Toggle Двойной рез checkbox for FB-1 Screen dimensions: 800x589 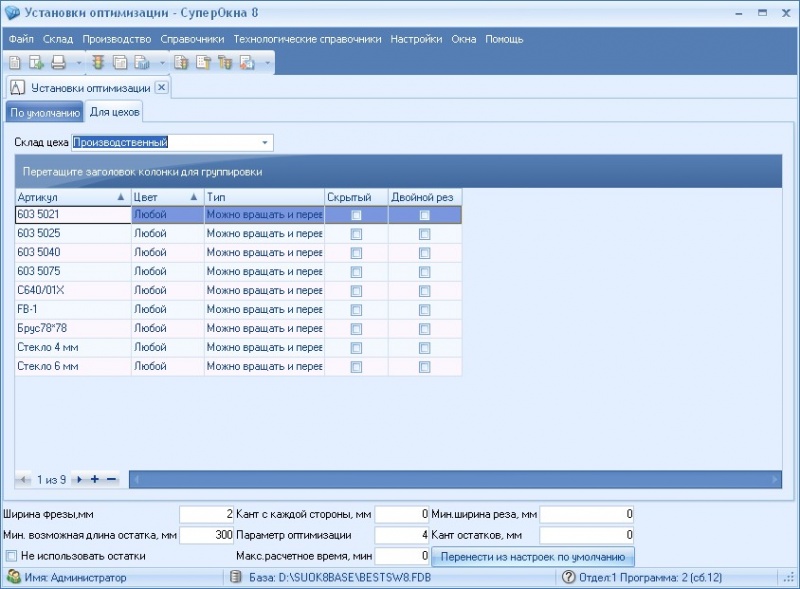pyautogui.click(x=424, y=310)
